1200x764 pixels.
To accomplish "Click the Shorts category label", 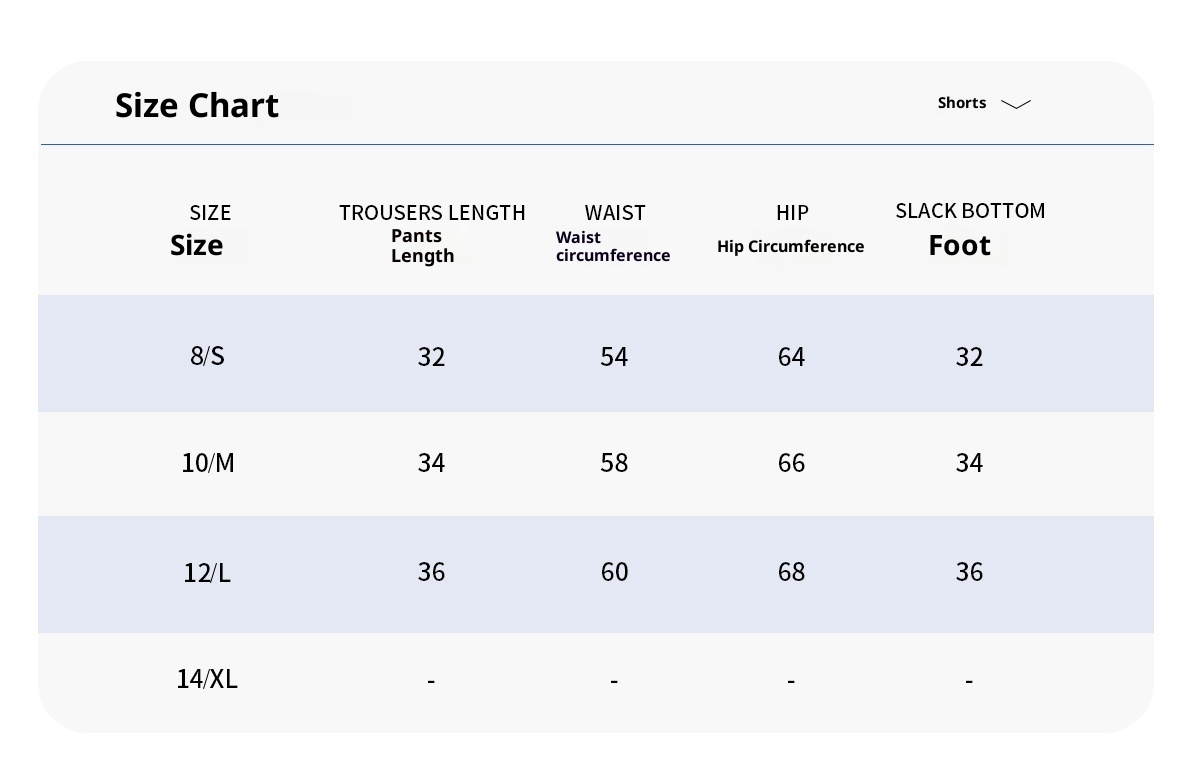I will coord(961,103).
